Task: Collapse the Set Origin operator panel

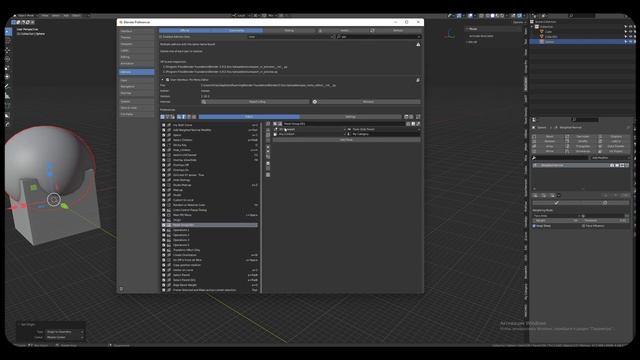Action: [x=19, y=324]
